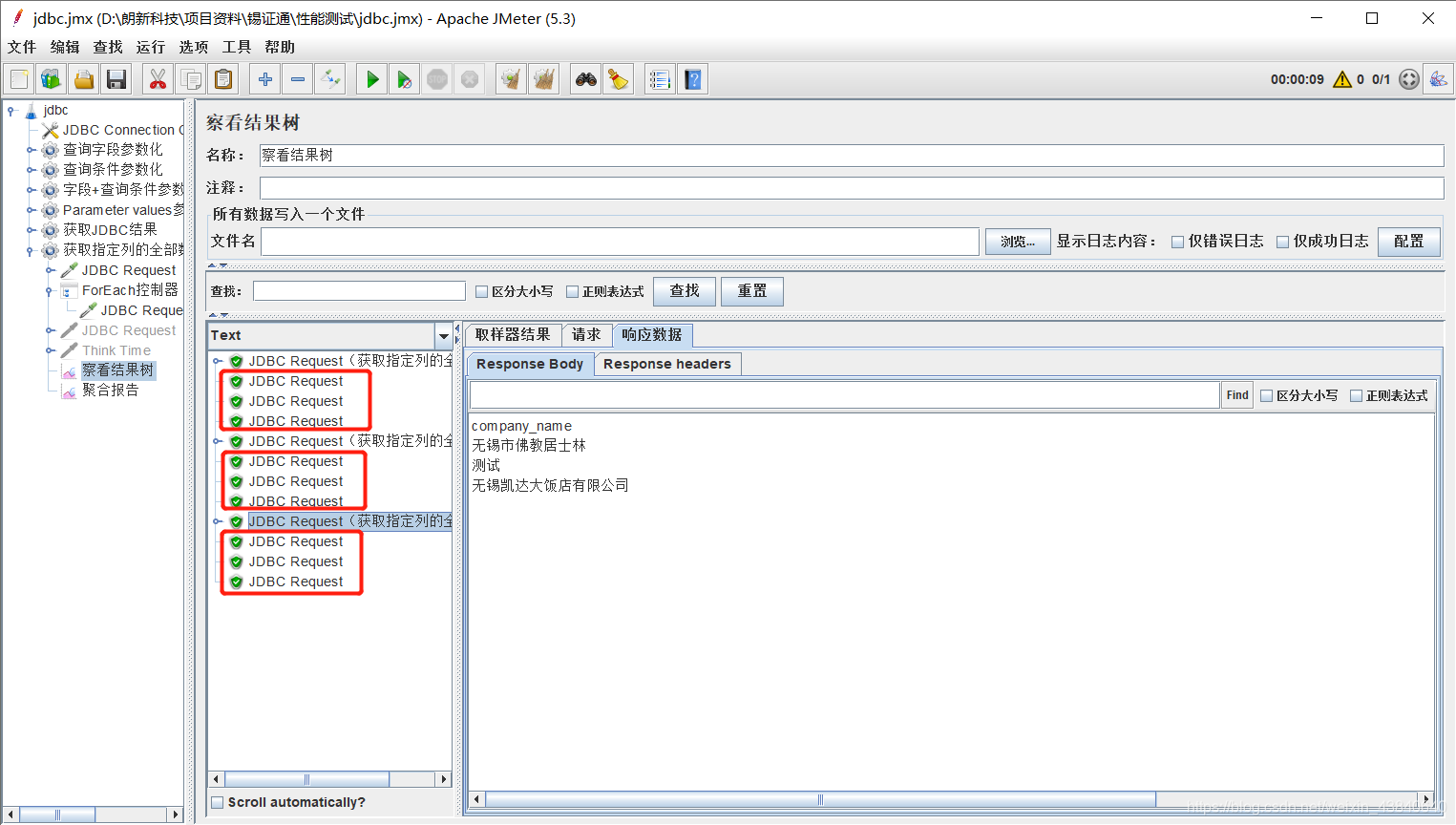
Task: Click the Clear results broom icon
Action: [x=512, y=79]
